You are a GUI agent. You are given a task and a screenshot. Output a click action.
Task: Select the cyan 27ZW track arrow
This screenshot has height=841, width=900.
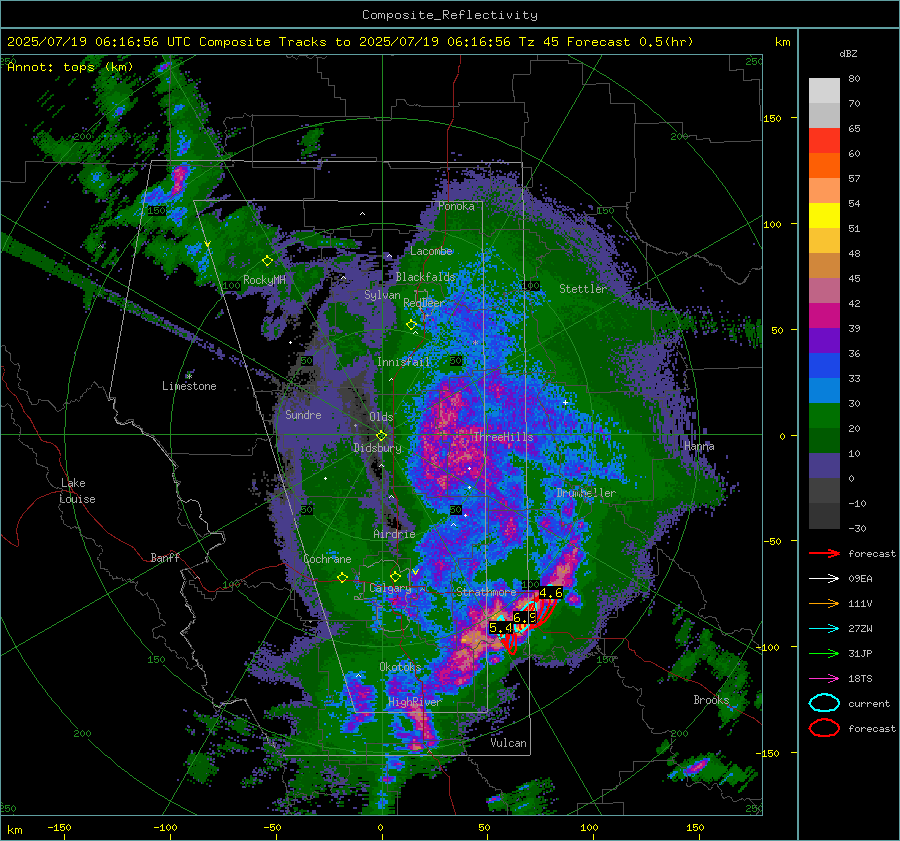click(824, 629)
